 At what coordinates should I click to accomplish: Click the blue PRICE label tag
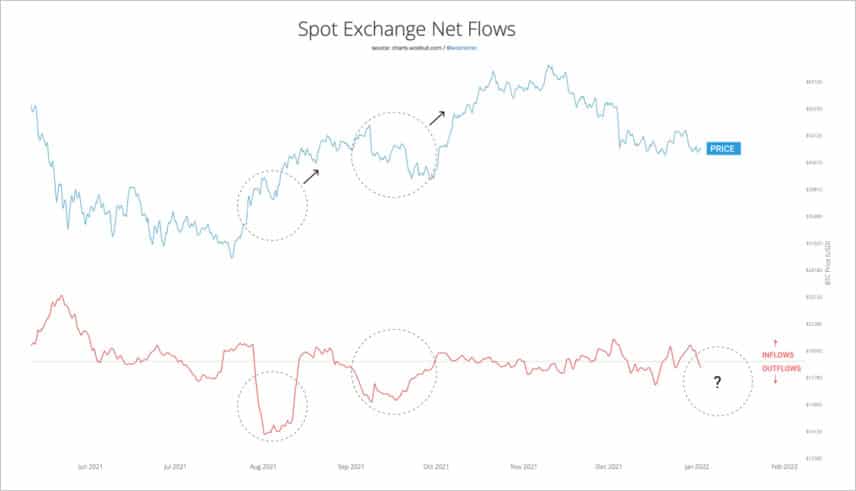(x=723, y=148)
